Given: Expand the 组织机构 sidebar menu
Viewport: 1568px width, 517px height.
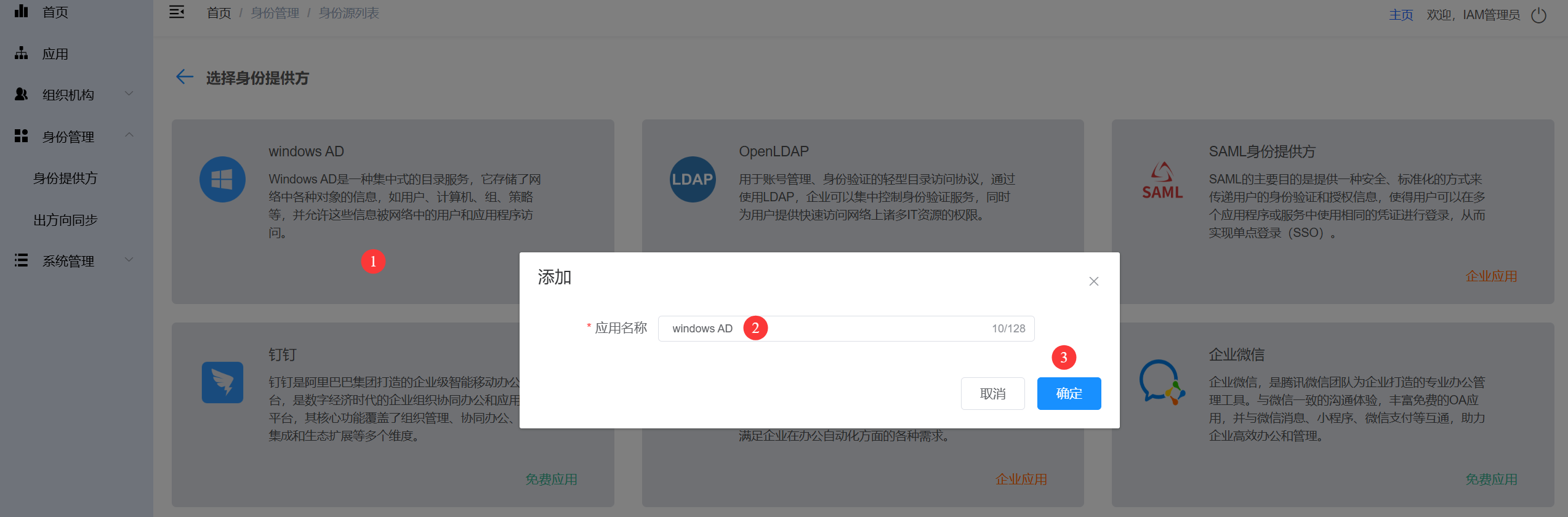Looking at the screenshot, I should (74, 95).
